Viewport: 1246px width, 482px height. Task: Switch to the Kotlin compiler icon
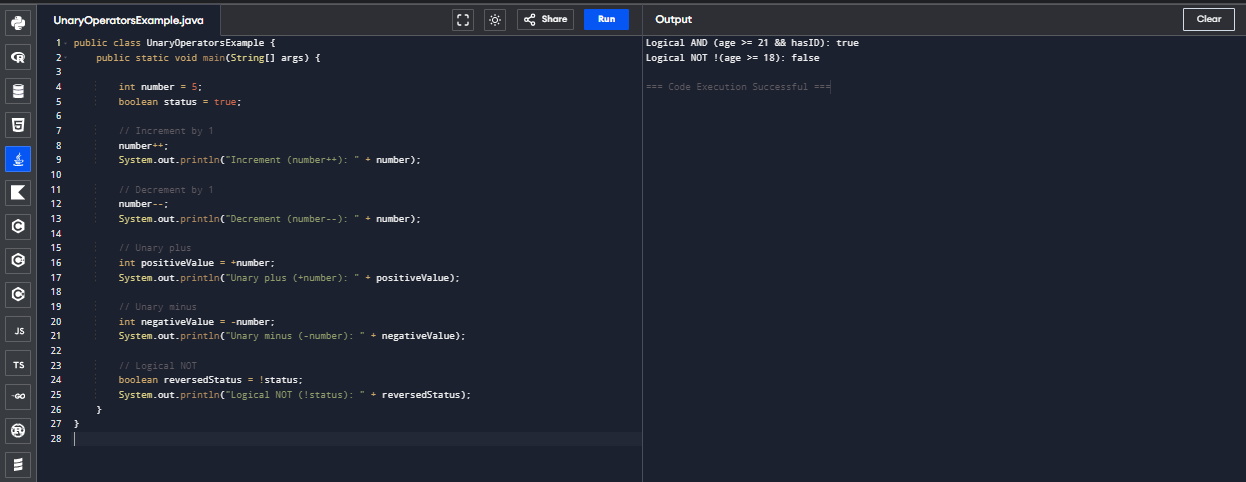coord(18,192)
